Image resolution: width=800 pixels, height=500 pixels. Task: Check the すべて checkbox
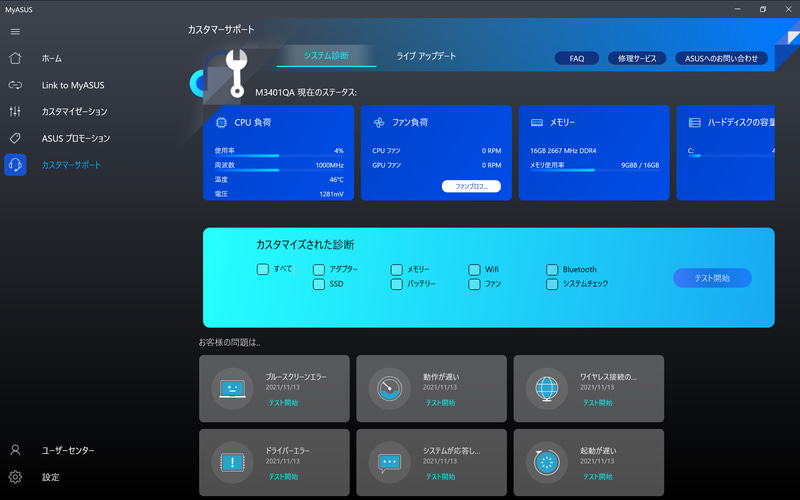click(262, 269)
